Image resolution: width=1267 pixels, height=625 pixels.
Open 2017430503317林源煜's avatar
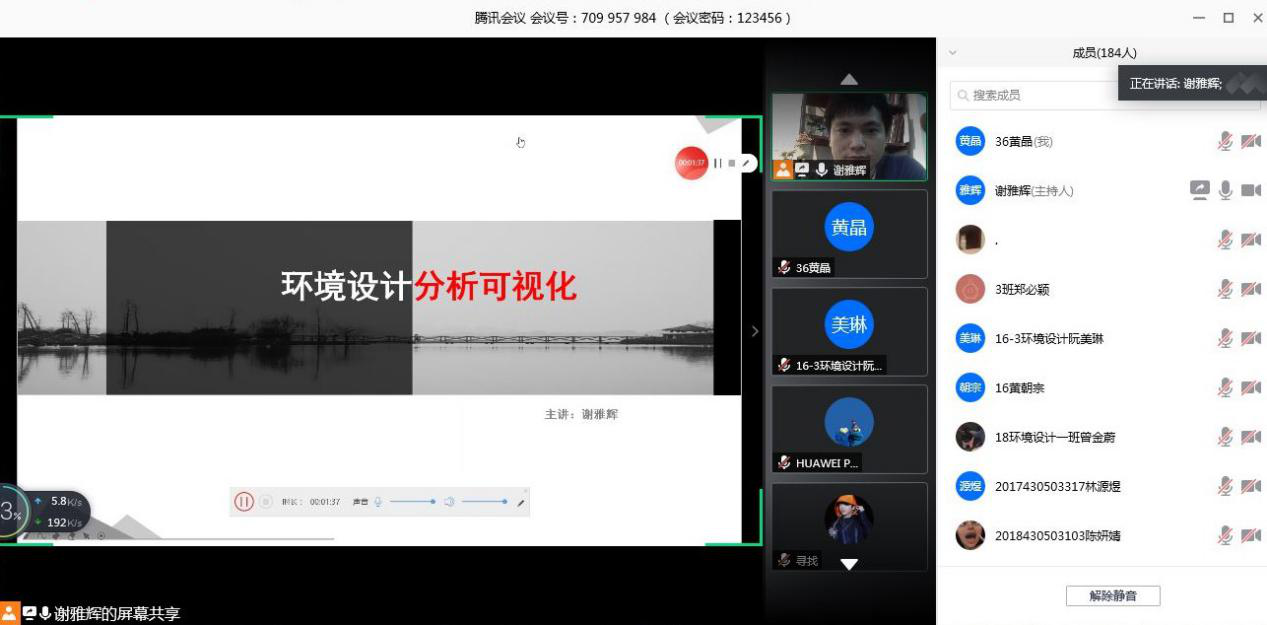point(970,486)
